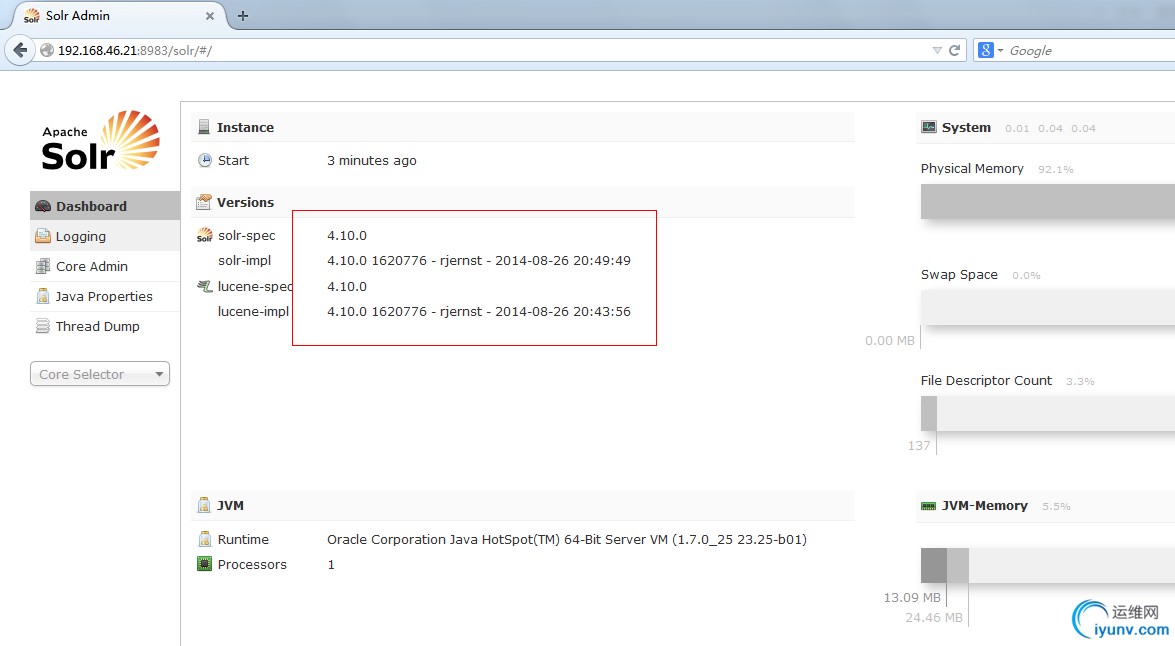Click the JVM-Memory usage bar
The height and width of the screenshot is (646, 1175).
(x=1048, y=565)
